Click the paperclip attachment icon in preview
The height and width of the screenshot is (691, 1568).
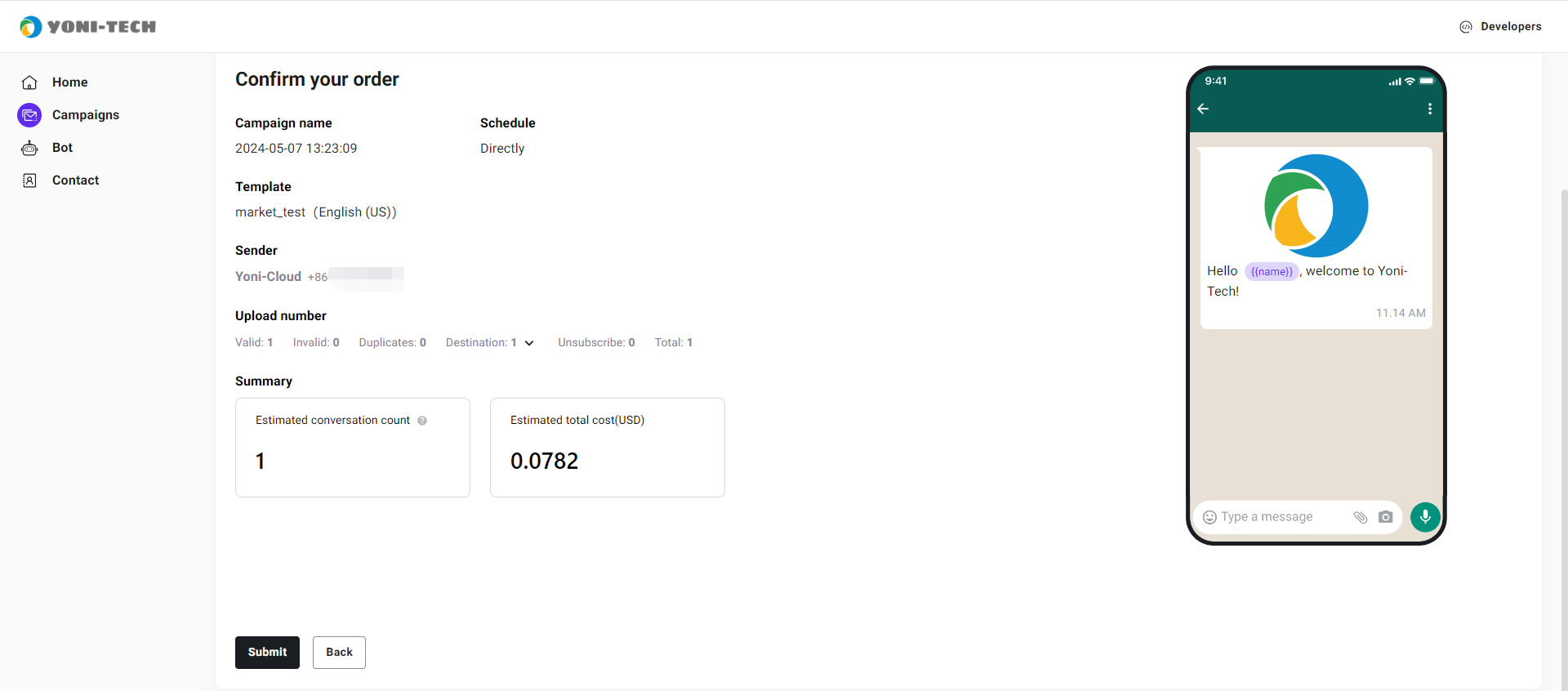pos(1361,517)
